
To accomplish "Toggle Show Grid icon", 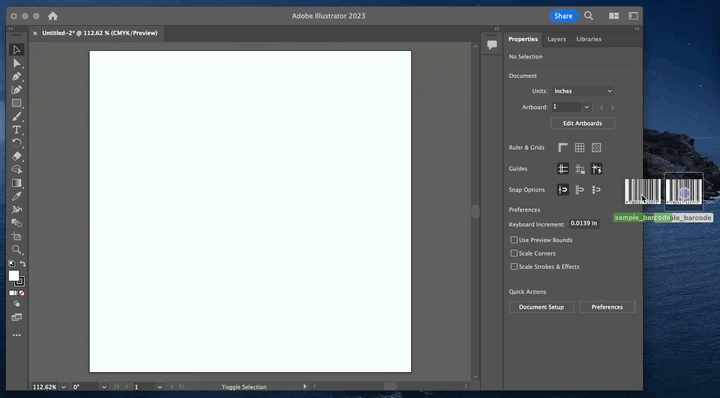I will [x=579, y=147].
